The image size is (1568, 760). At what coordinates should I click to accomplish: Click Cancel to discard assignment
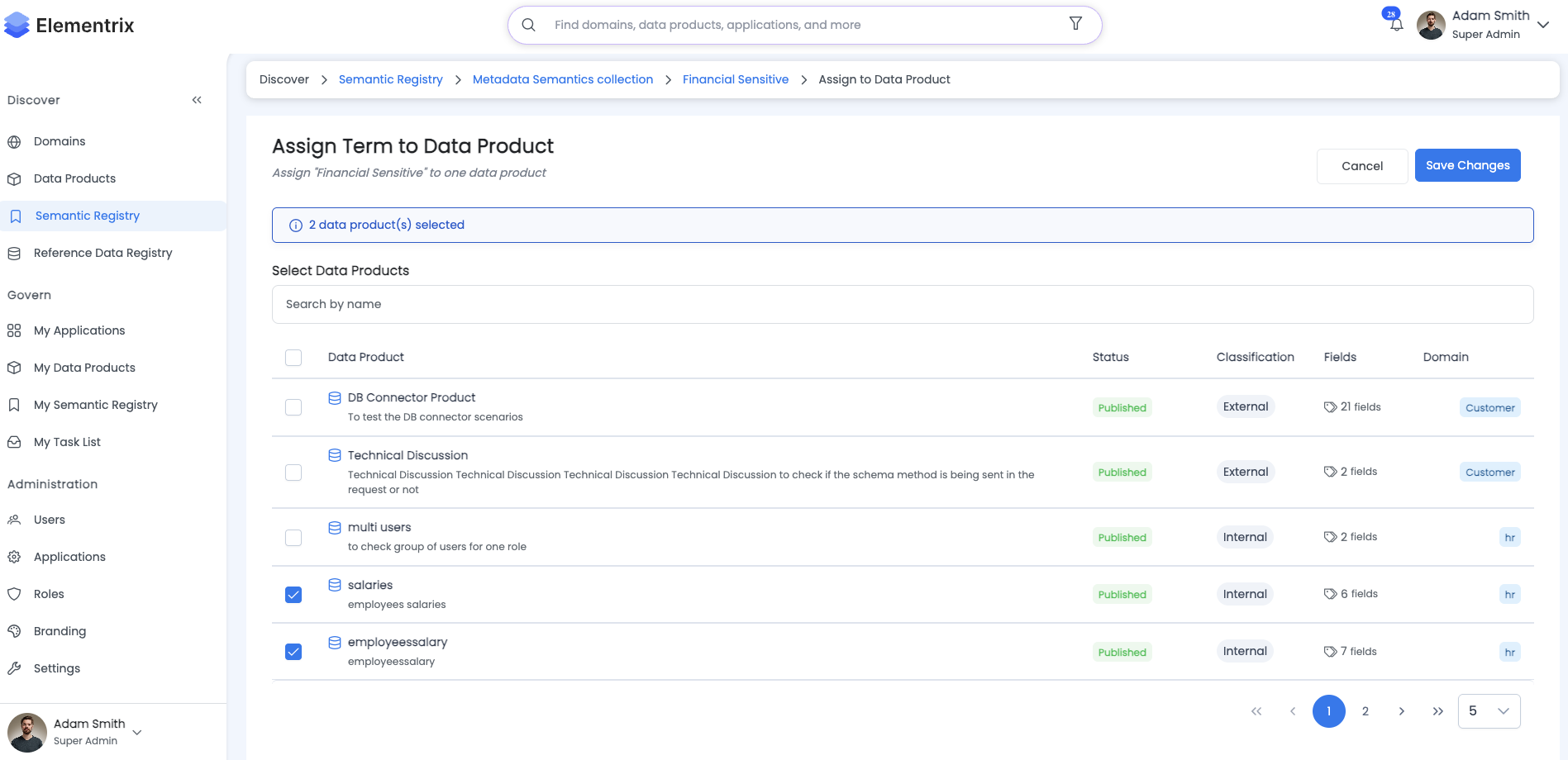(x=1362, y=165)
